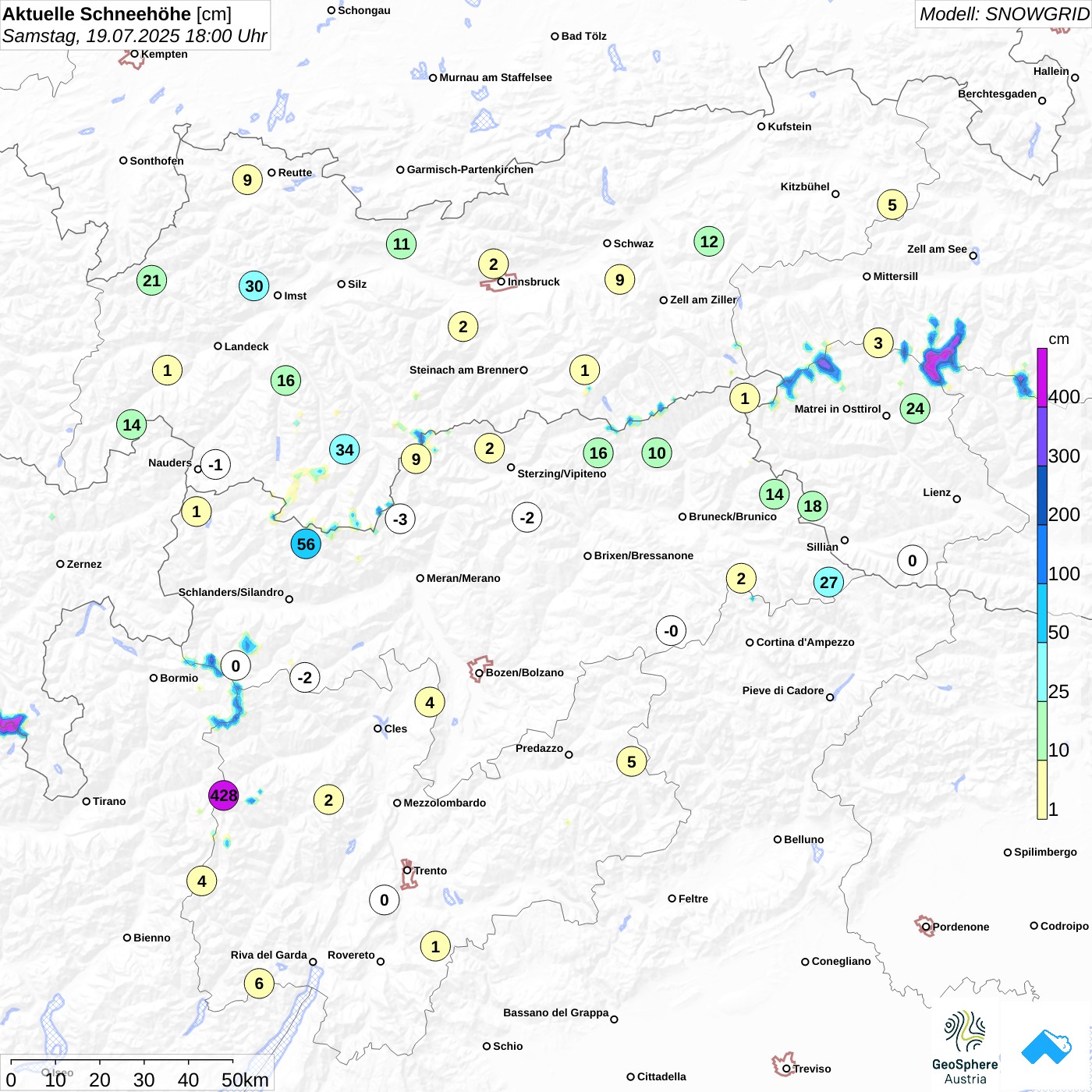Click the 16 marker near Sterzing

598,453
